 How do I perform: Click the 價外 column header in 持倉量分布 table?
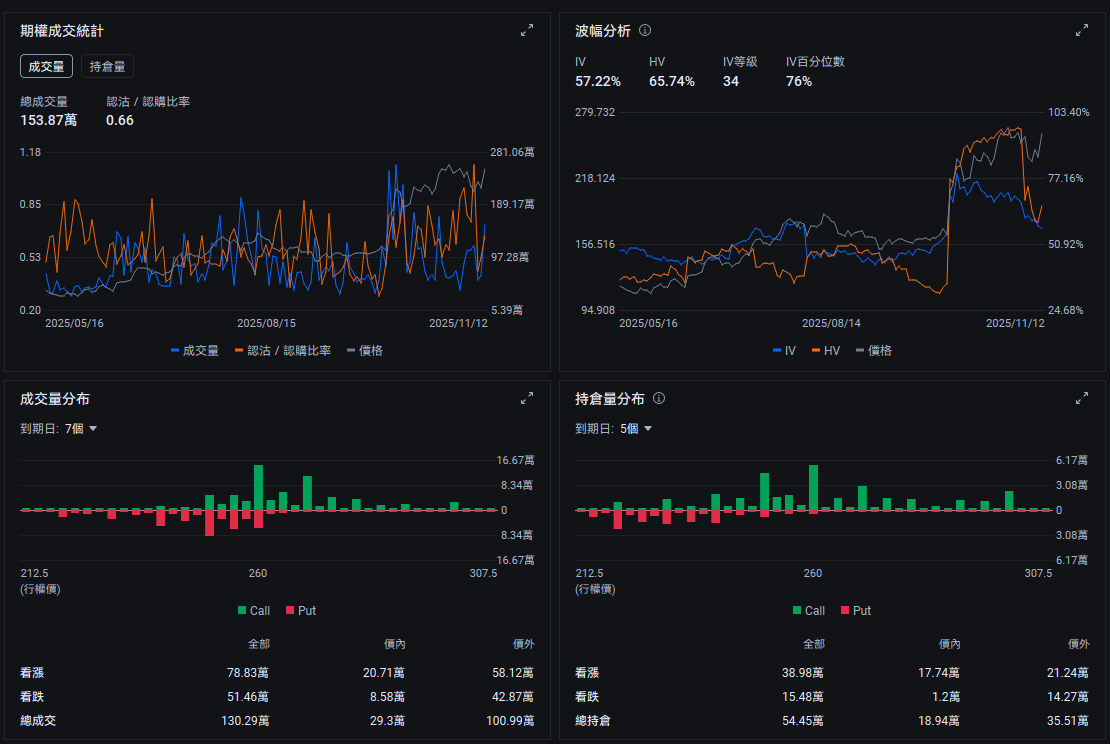point(1078,643)
